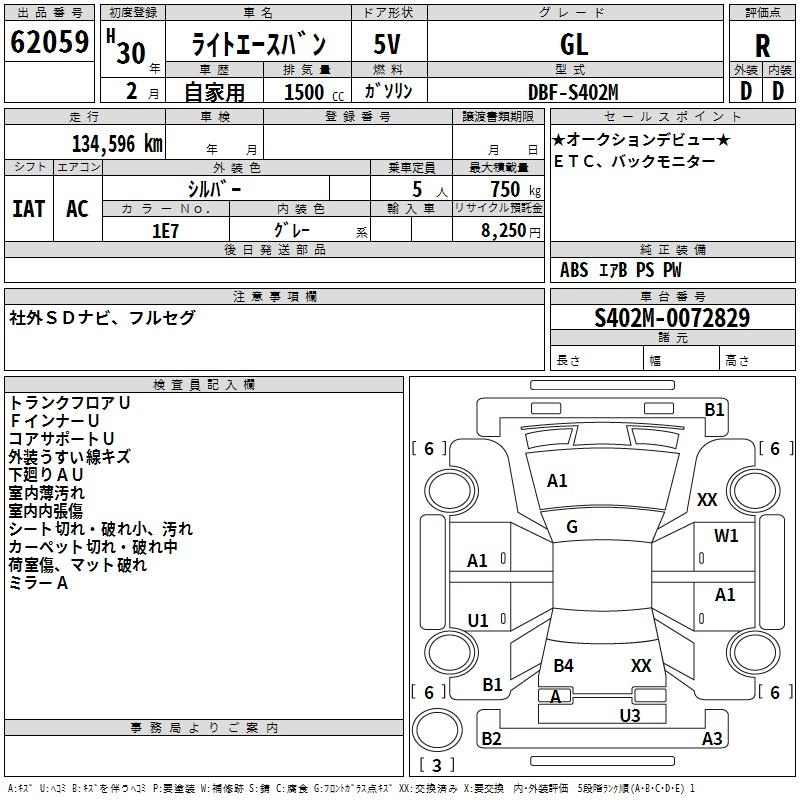This screenshot has width=800, height=800.
Task: Click the note ミラーA
Action: [38, 583]
